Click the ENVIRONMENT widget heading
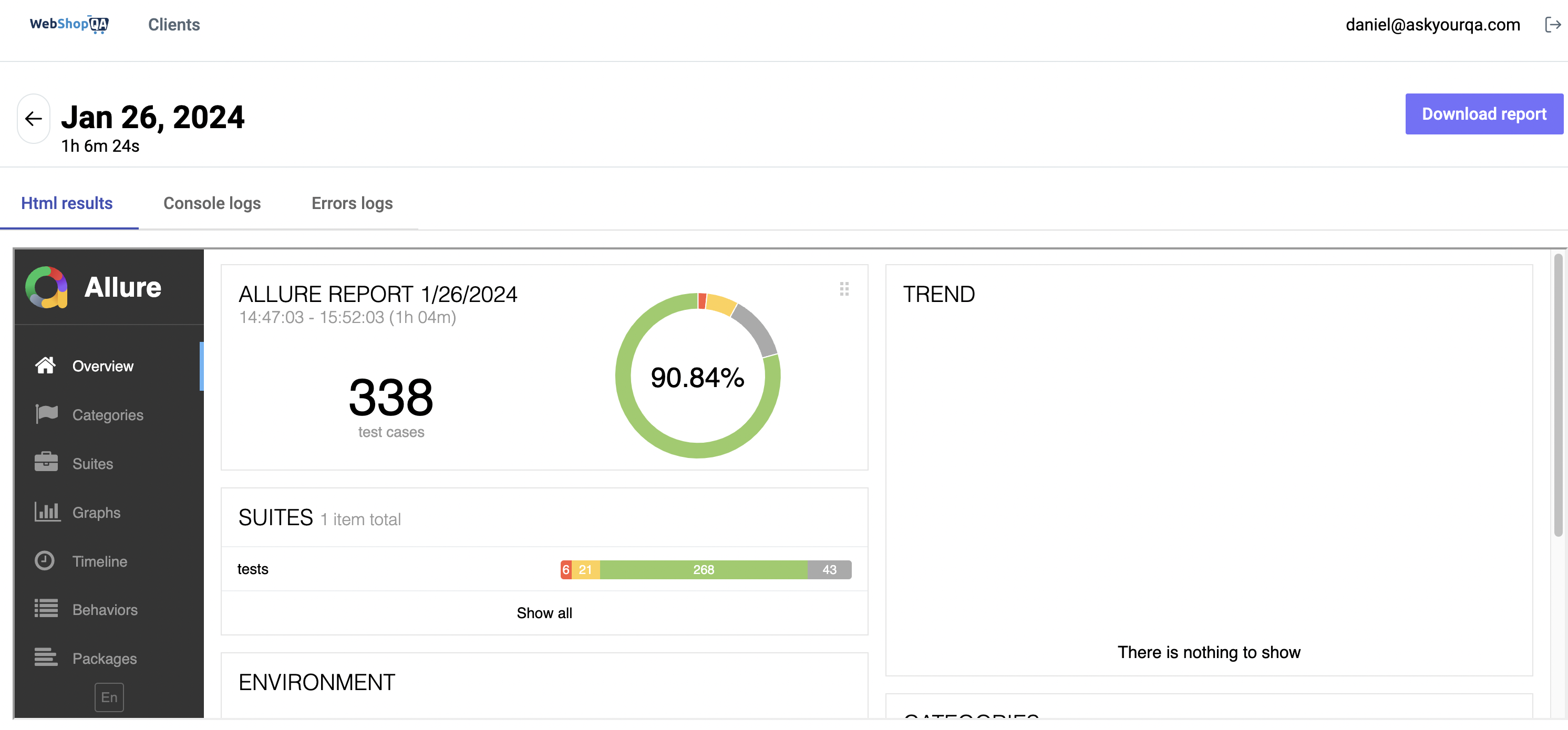 pos(316,683)
